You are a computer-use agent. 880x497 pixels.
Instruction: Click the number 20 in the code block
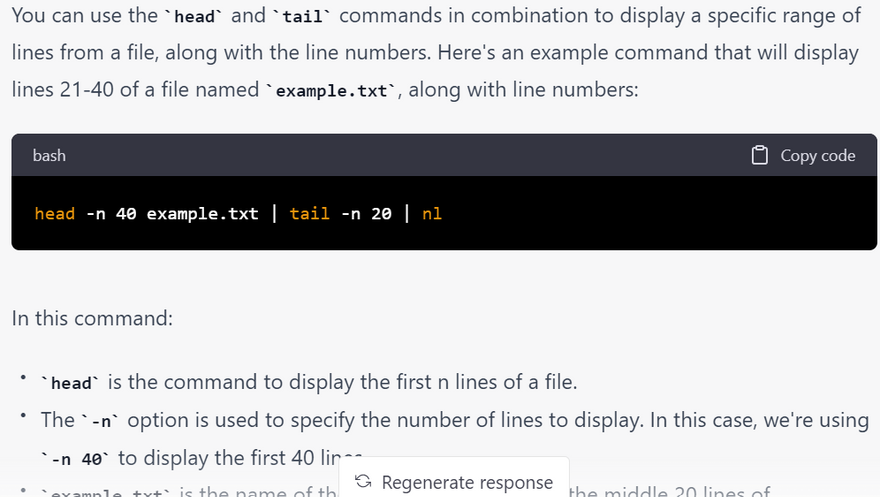pyautogui.click(x=381, y=213)
